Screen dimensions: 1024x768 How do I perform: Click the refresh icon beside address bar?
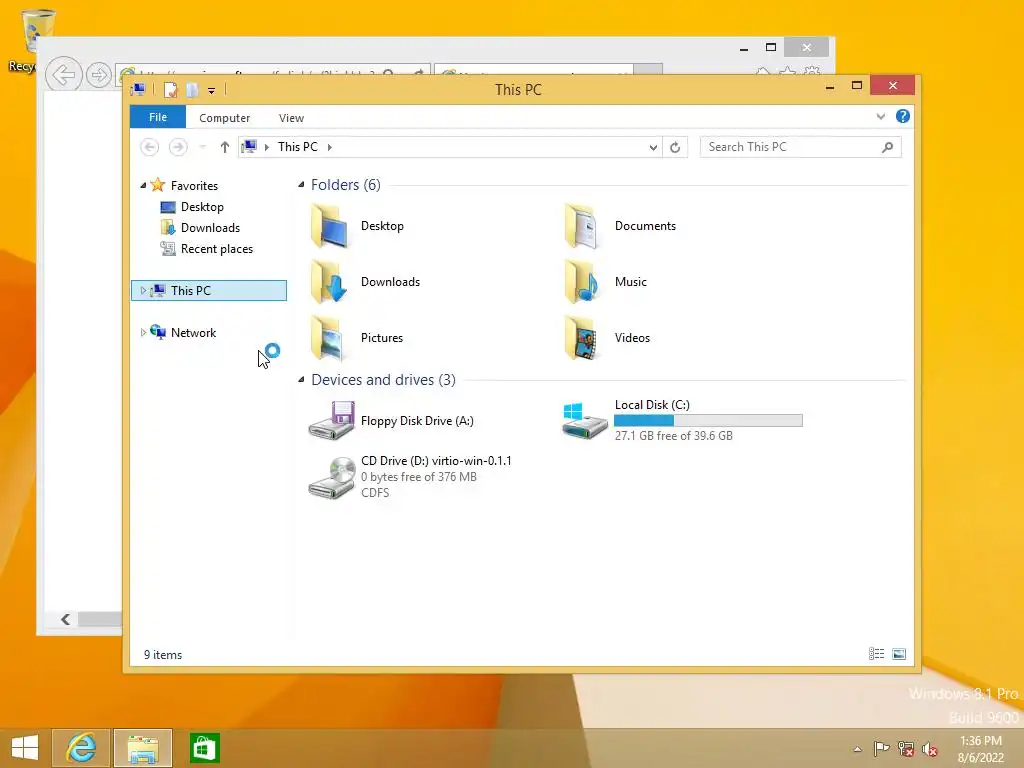tap(675, 148)
